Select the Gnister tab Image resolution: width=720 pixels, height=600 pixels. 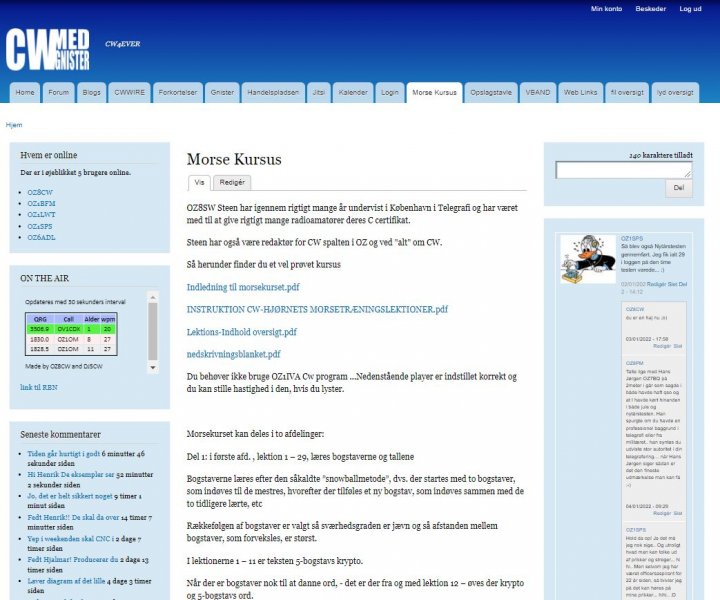pyautogui.click(x=222, y=93)
